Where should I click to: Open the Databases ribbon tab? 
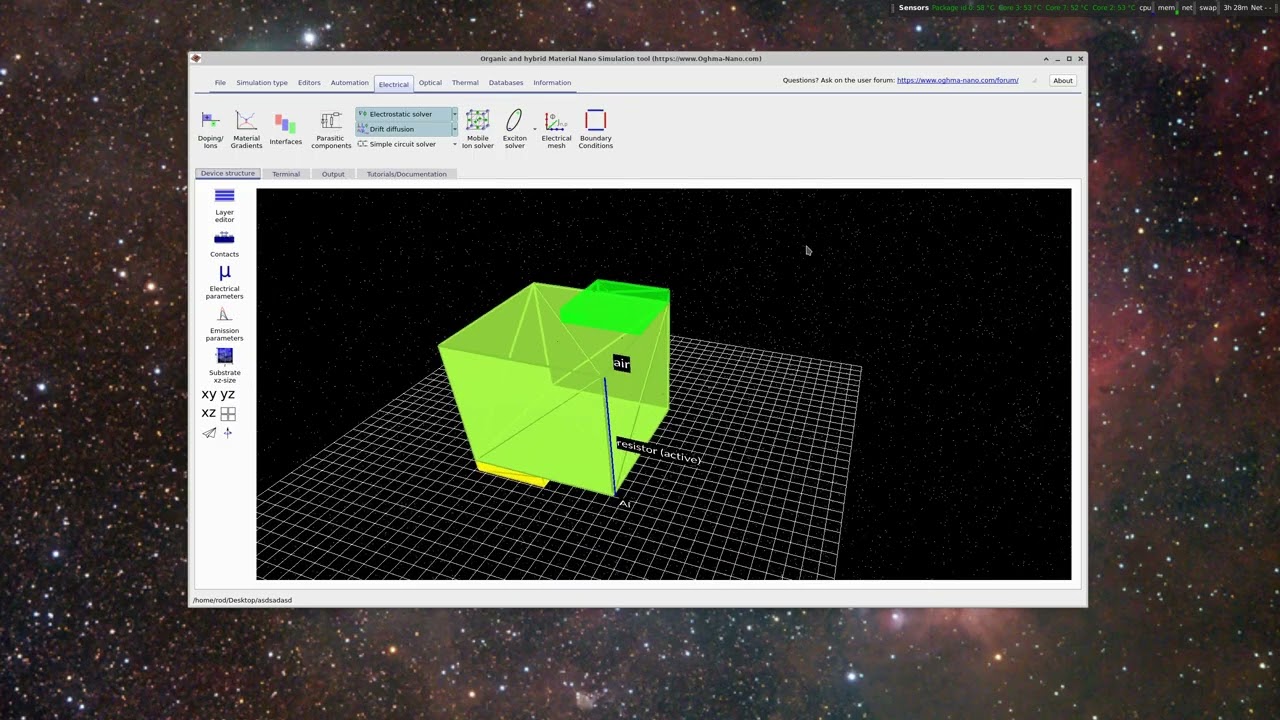tap(506, 83)
